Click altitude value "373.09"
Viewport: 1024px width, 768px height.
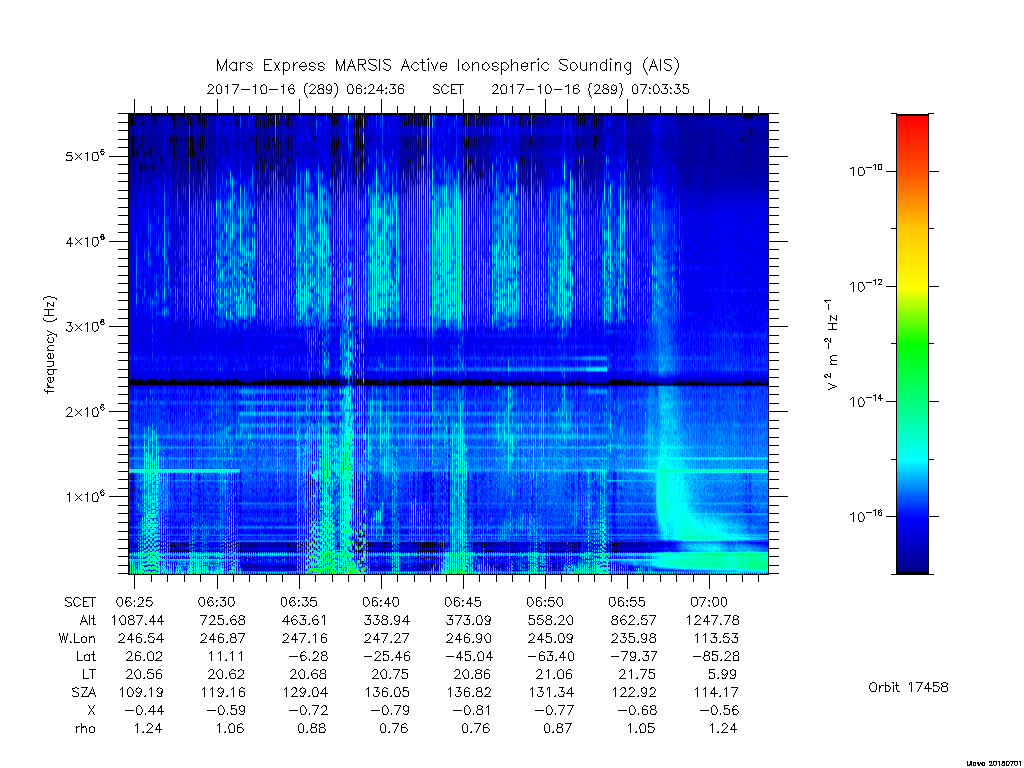[468, 620]
